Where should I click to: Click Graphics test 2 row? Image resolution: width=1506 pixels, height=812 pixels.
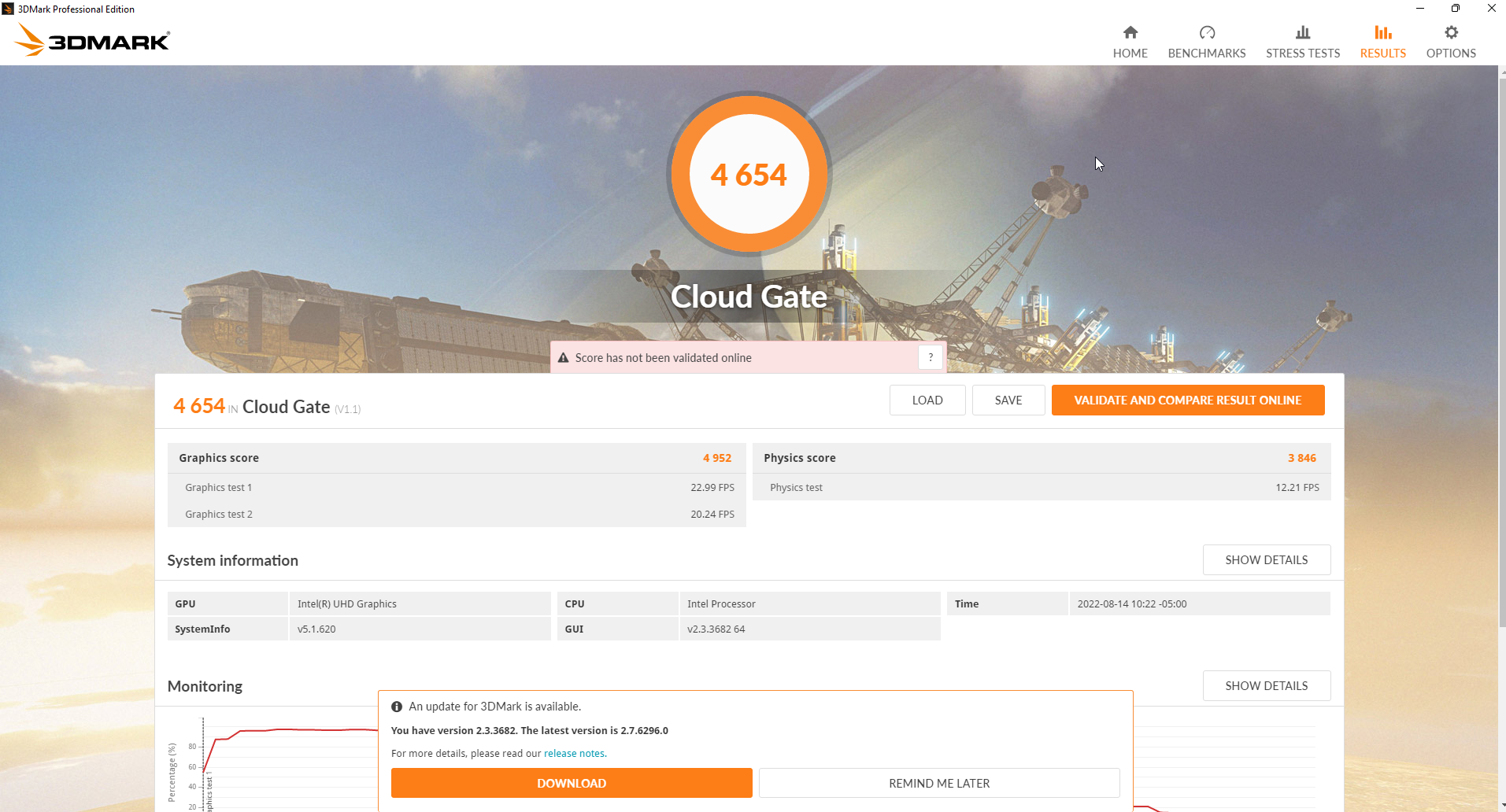pos(457,514)
